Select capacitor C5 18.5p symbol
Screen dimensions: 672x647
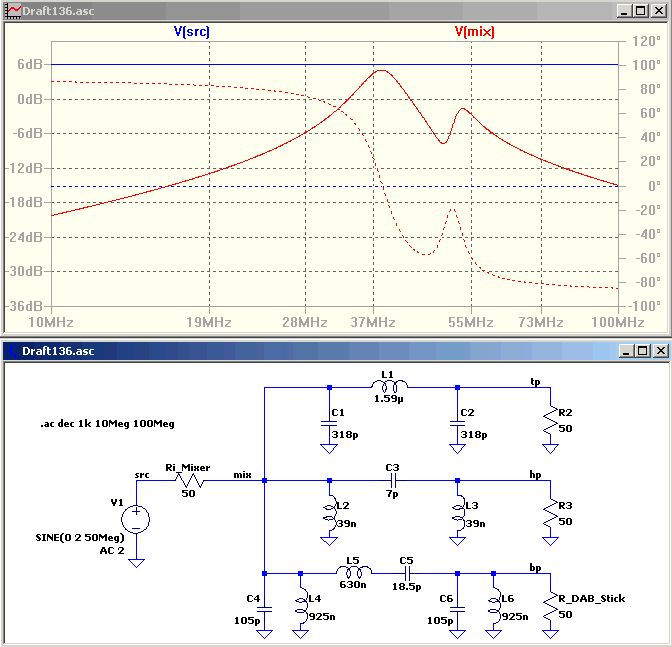(x=406, y=573)
